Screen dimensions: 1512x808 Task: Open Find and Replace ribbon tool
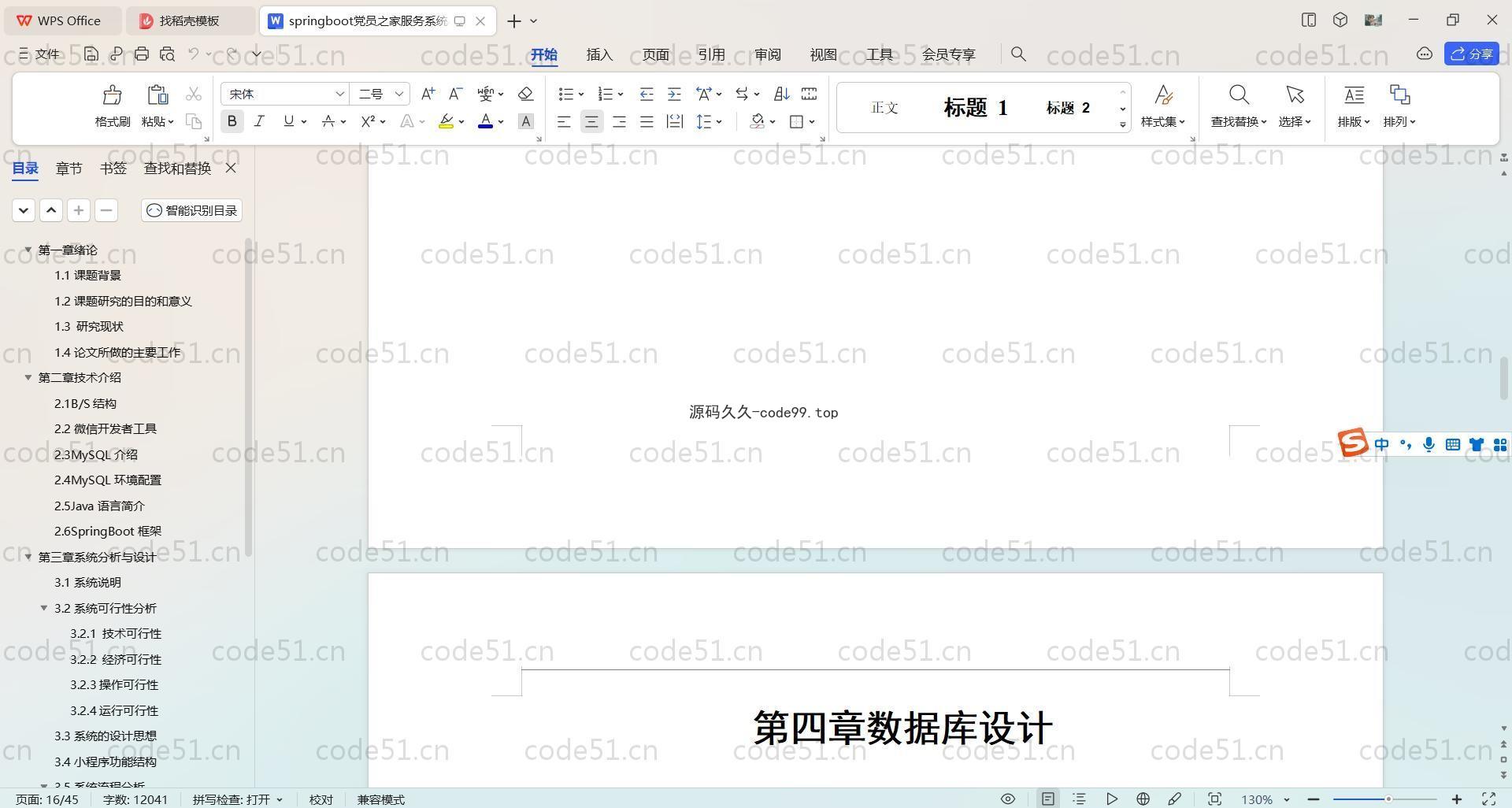click(1239, 106)
